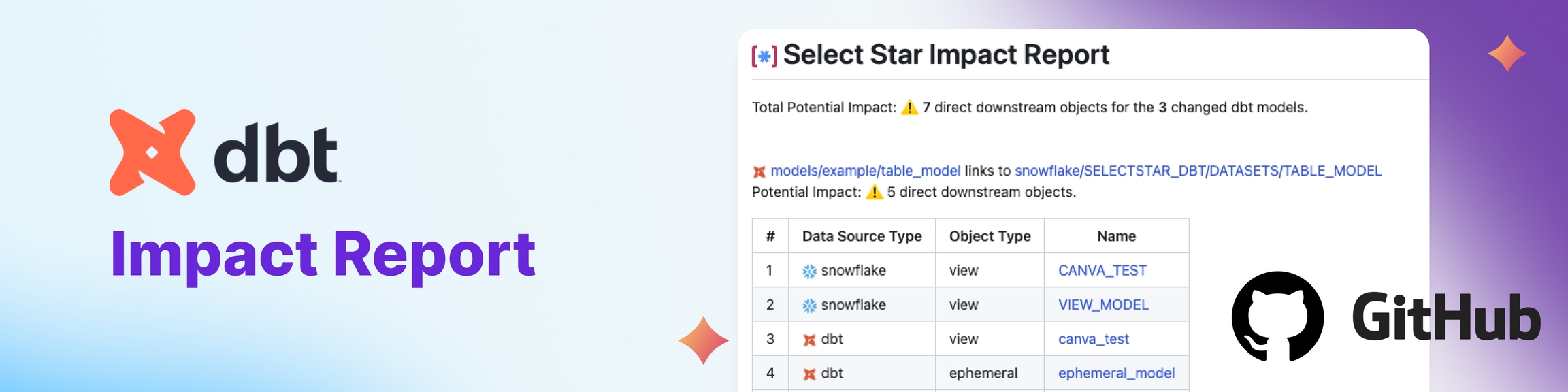Screen dimensions: 1568x392
Task: Click the snowflake icon in row 2
Action: (x=809, y=306)
